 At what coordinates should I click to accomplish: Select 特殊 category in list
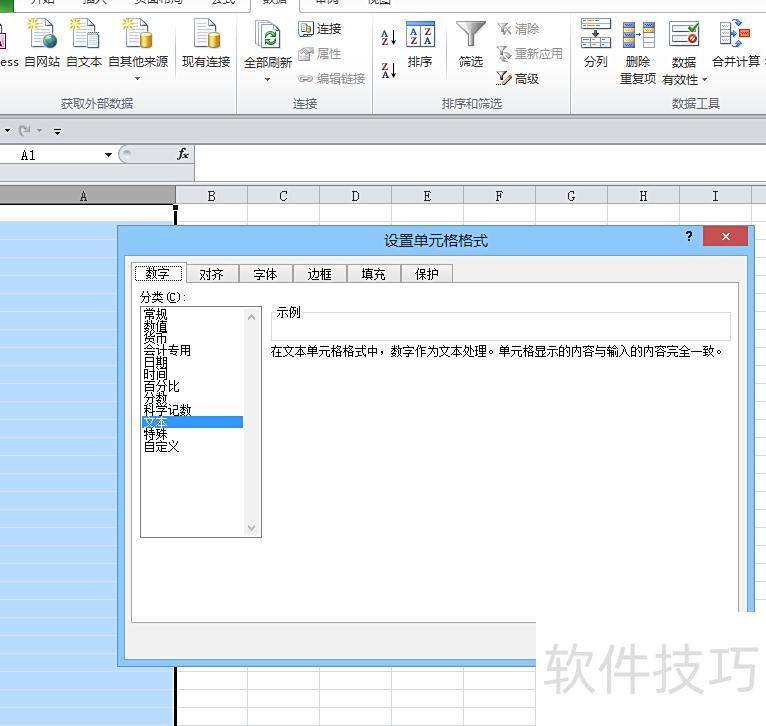point(192,434)
